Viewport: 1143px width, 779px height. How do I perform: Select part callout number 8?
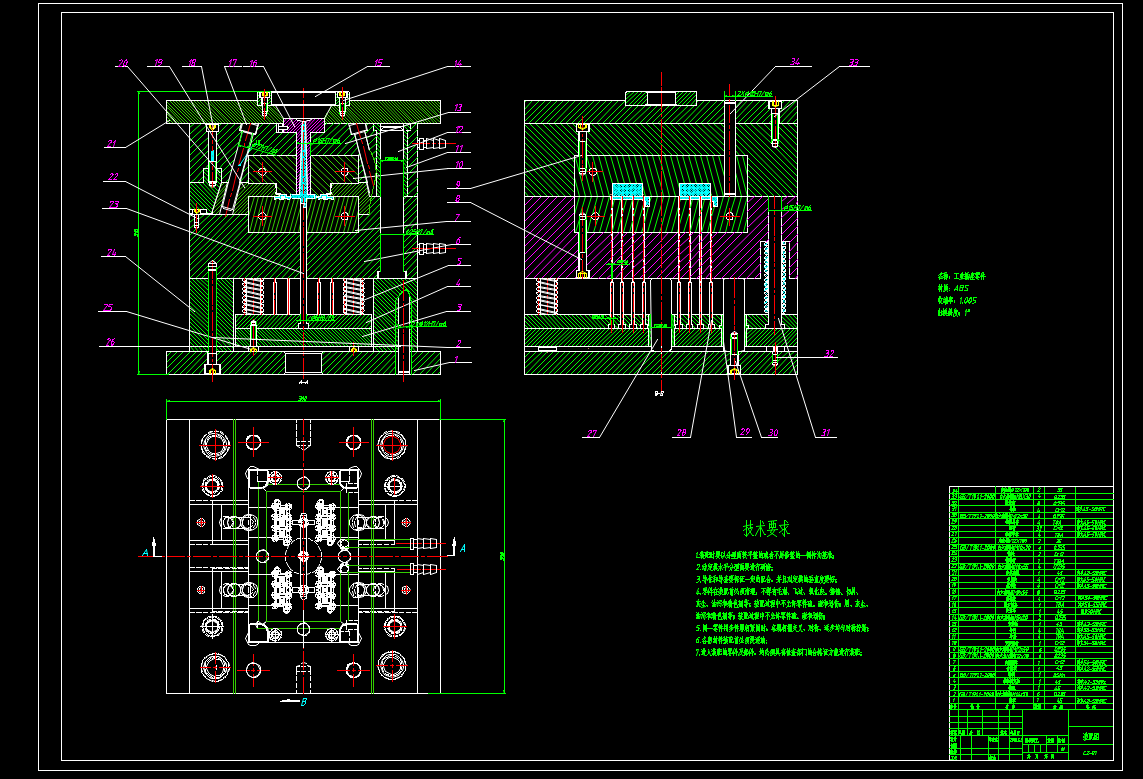point(458,198)
